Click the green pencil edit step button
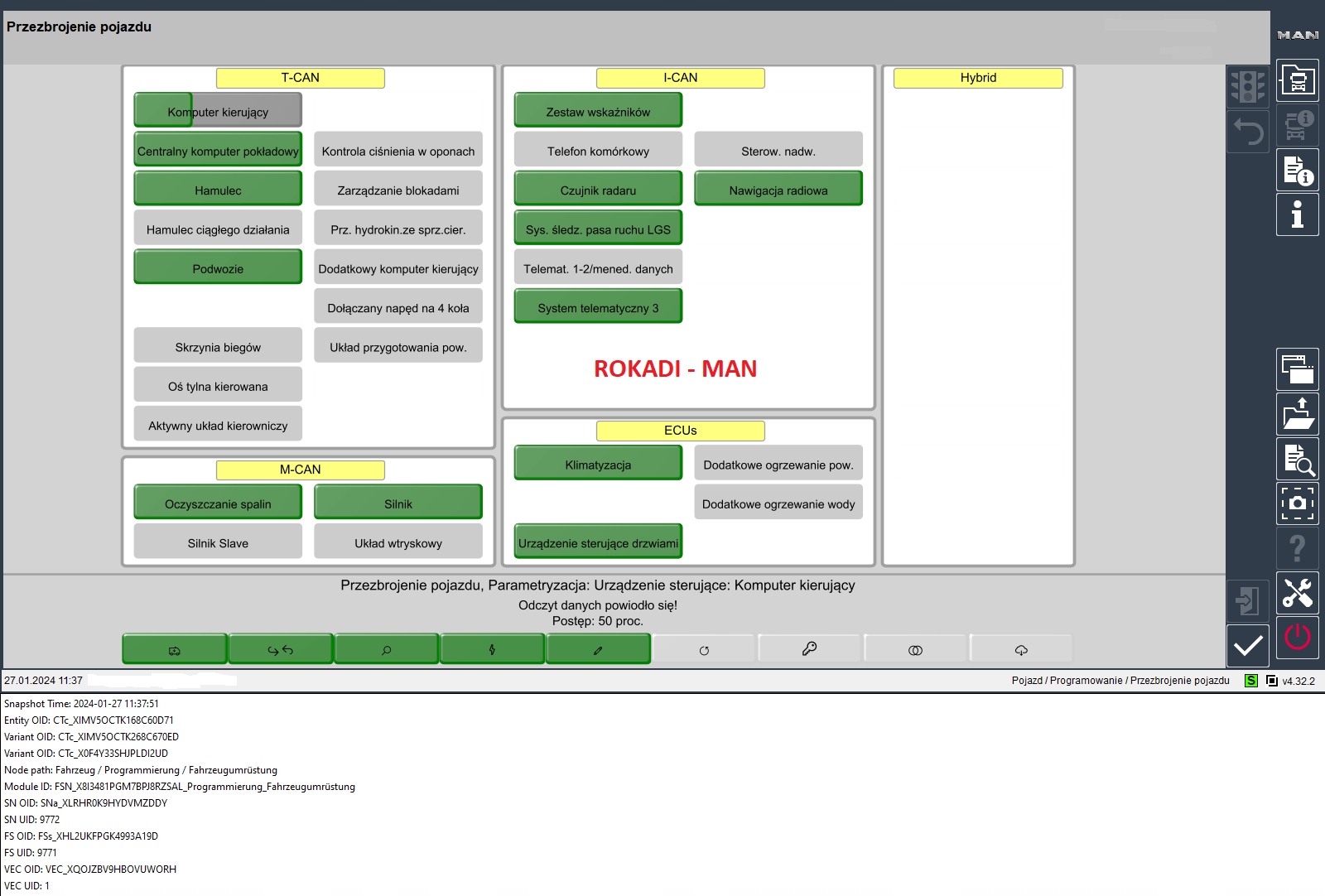The height and width of the screenshot is (896, 1325). pyautogui.click(x=598, y=649)
